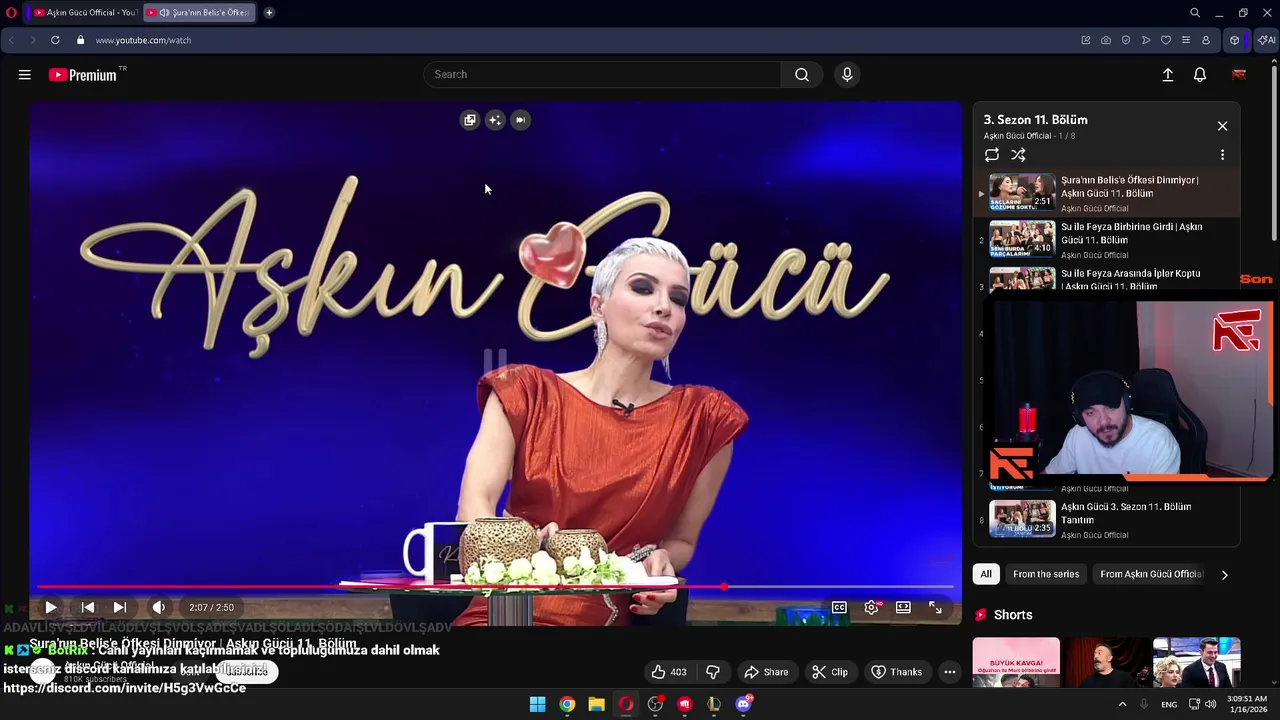This screenshot has height=720, width=1280.
Task: Toggle playlist shuffle button
Action: [1018, 155]
